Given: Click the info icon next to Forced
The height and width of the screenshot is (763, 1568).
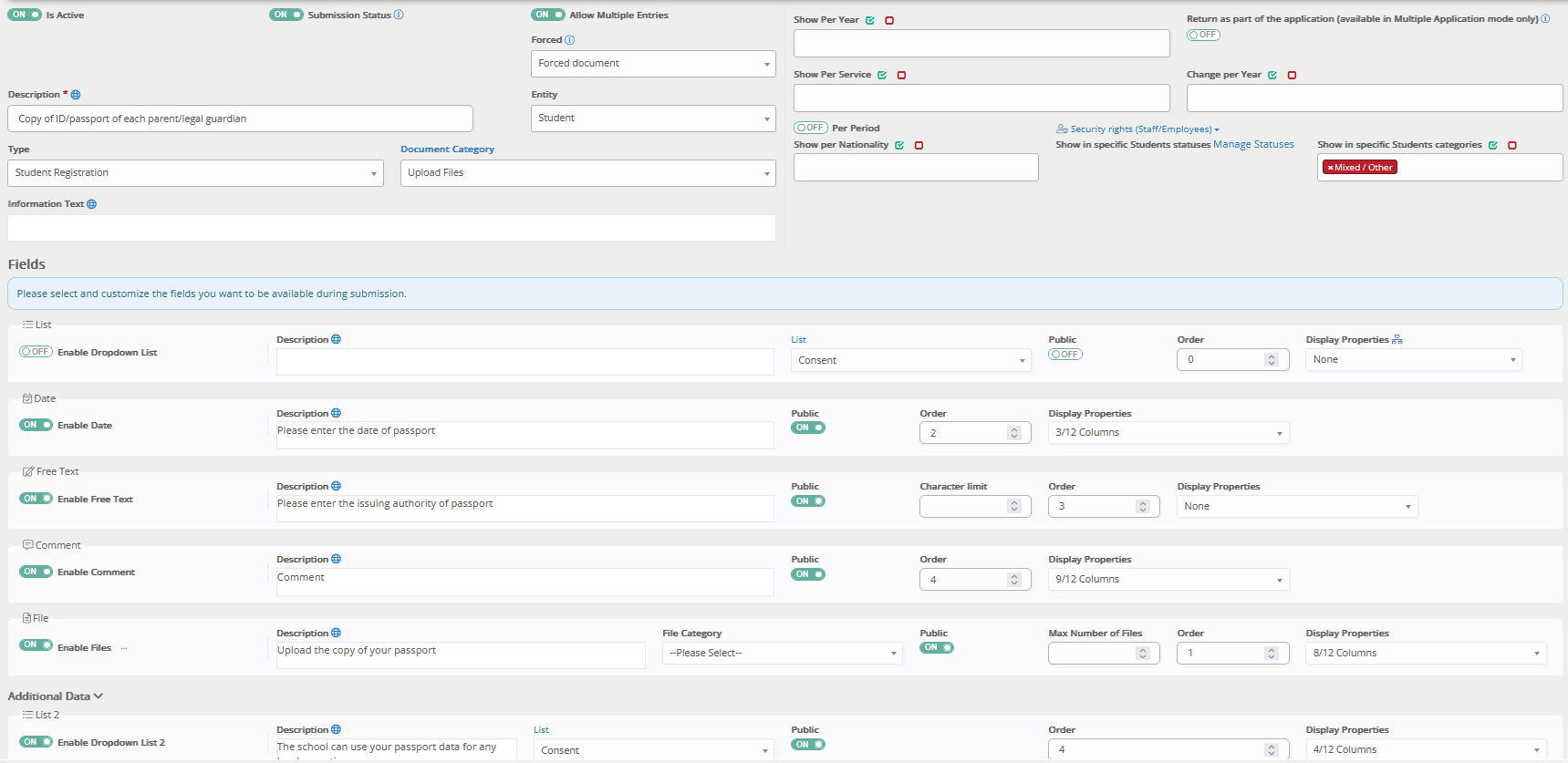Looking at the screenshot, I should pos(570,40).
